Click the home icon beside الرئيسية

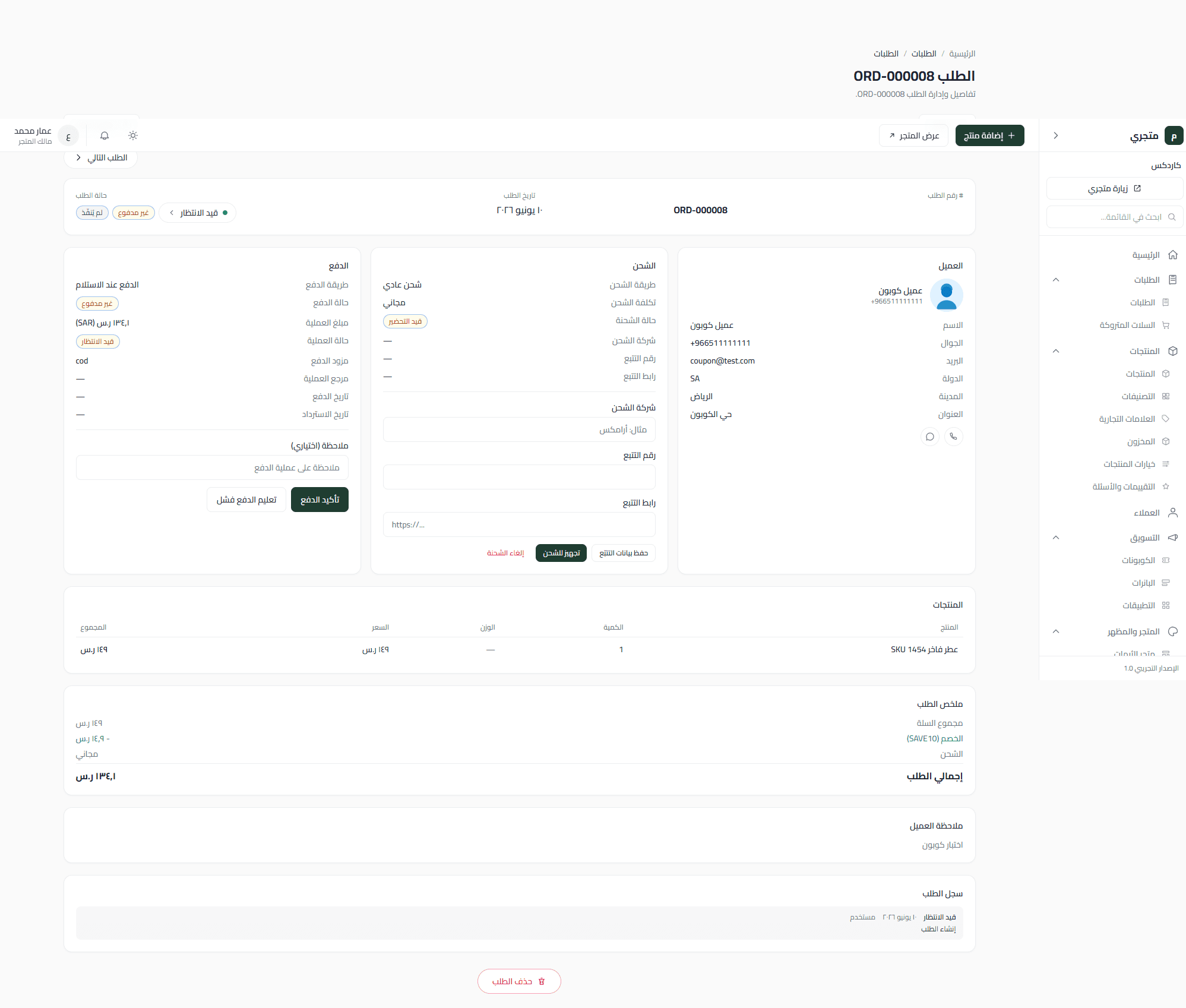(x=1173, y=255)
